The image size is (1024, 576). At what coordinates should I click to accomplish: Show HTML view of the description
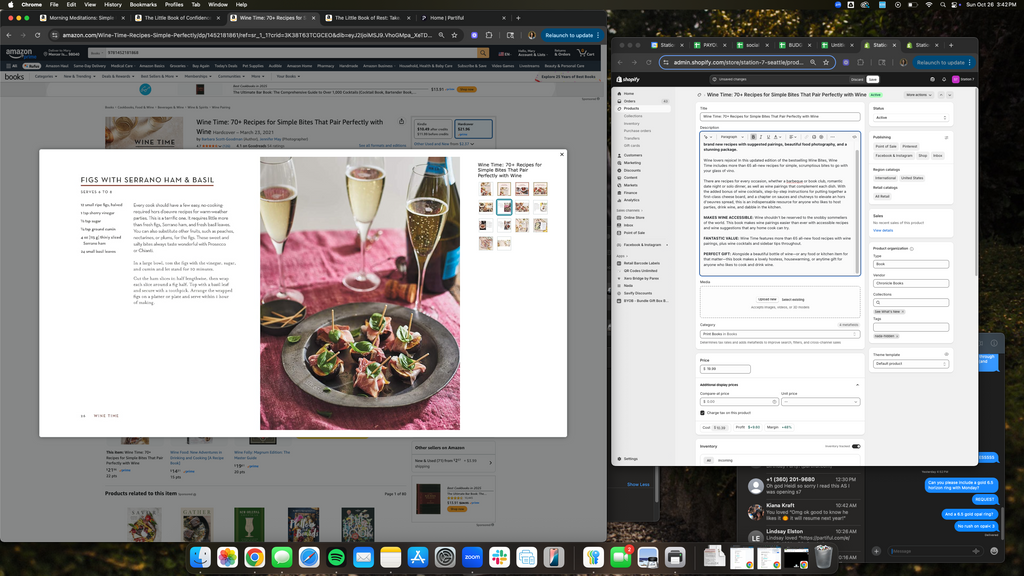pos(854,136)
